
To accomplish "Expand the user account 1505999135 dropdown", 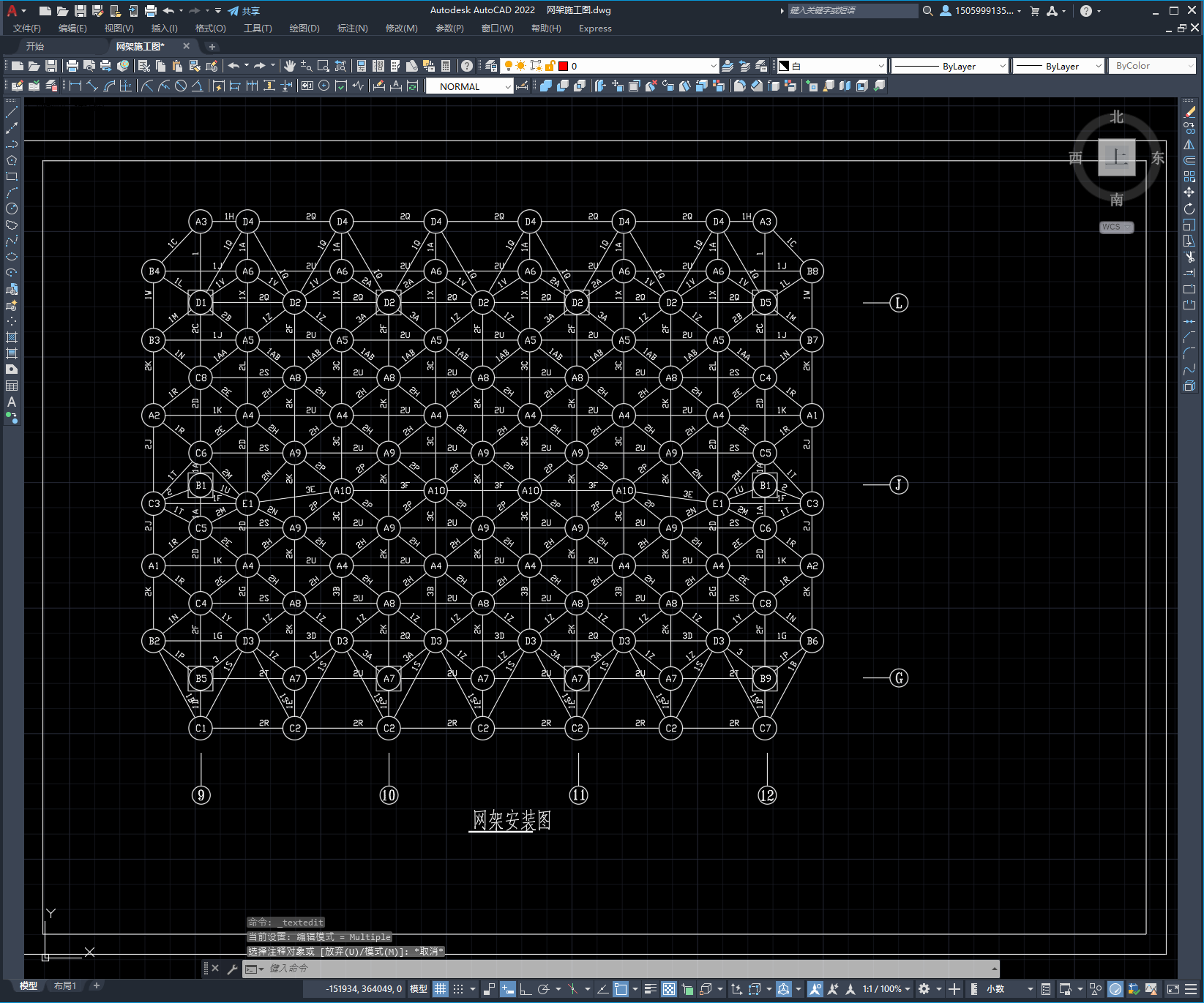I will click(x=981, y=11).
